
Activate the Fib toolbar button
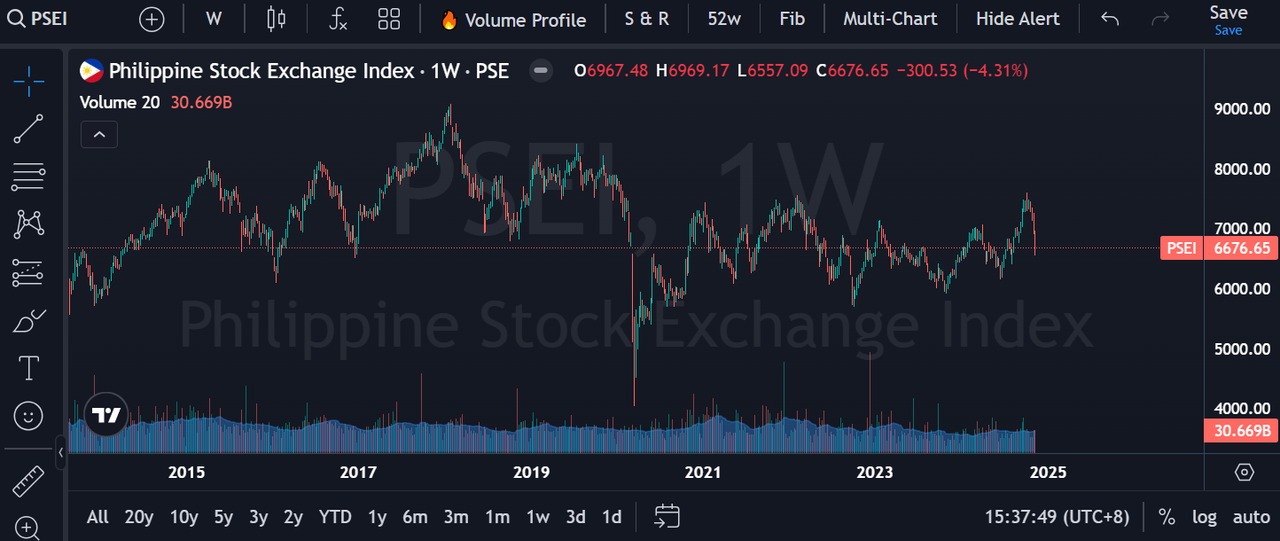[791, 19]
